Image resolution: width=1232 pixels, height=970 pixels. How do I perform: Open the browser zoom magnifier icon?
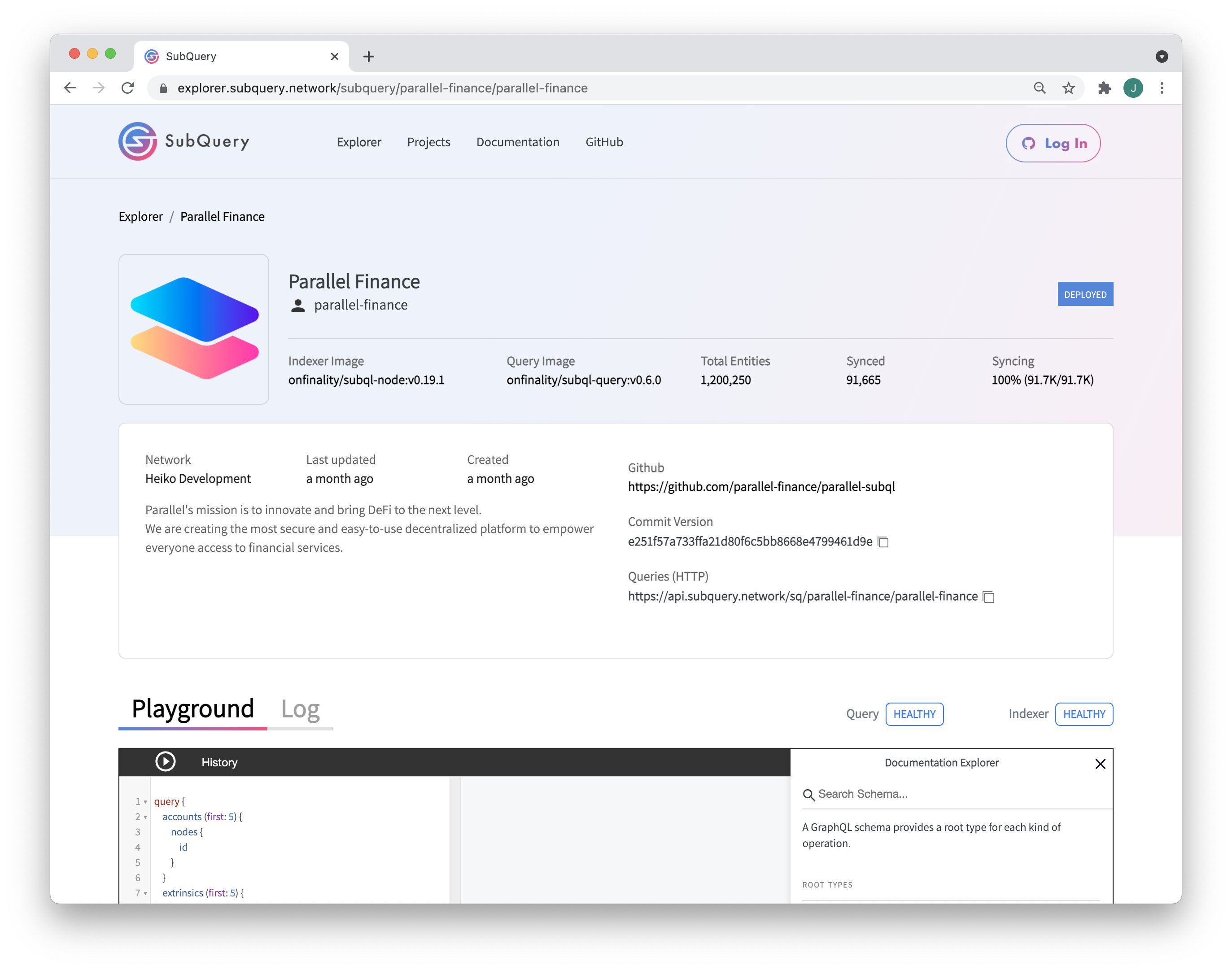1040,88
